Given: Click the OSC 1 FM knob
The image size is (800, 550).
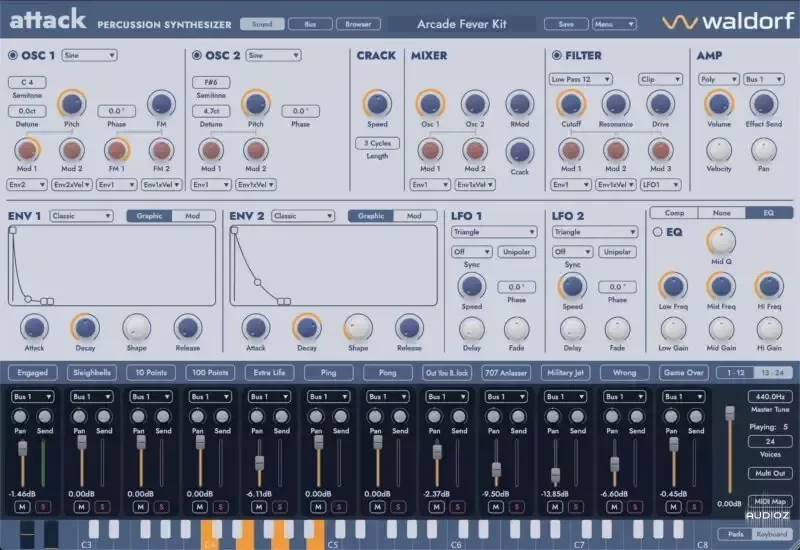Looking at the screenshot, I should click(x=161, y=104).
